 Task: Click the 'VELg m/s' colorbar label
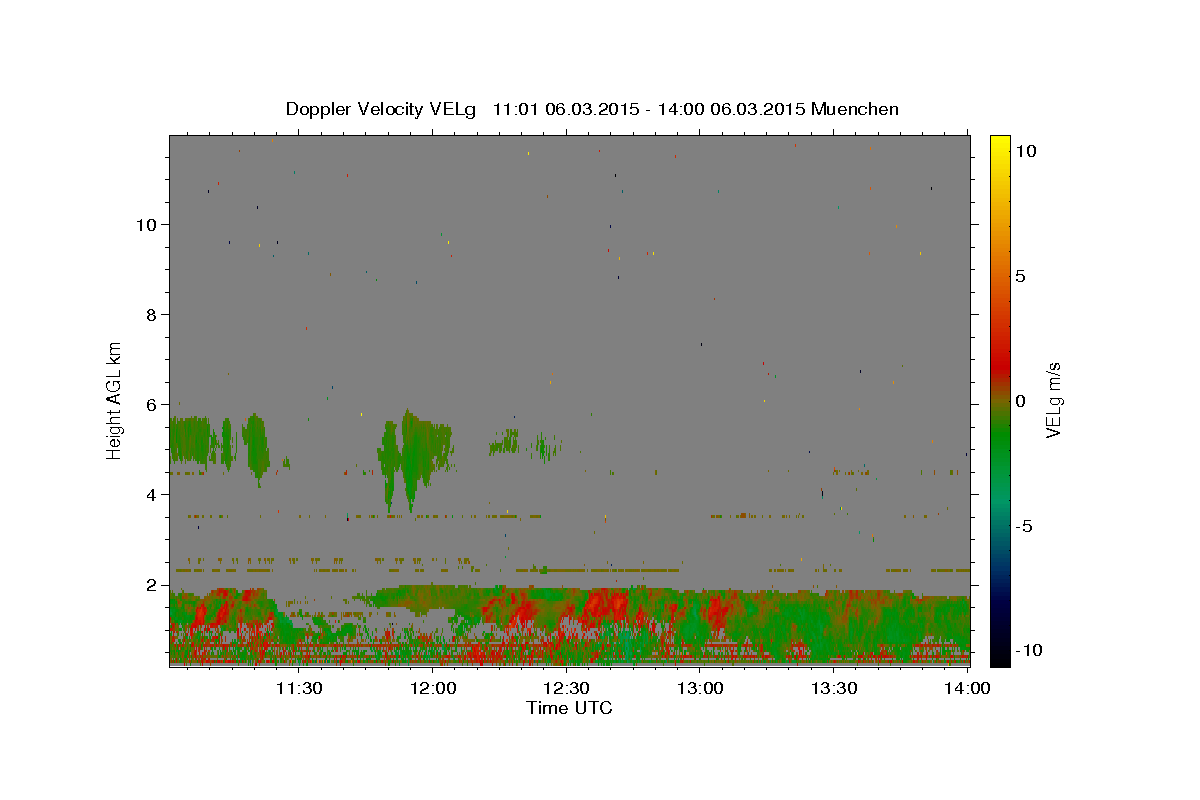click(x=1053, y=399)
